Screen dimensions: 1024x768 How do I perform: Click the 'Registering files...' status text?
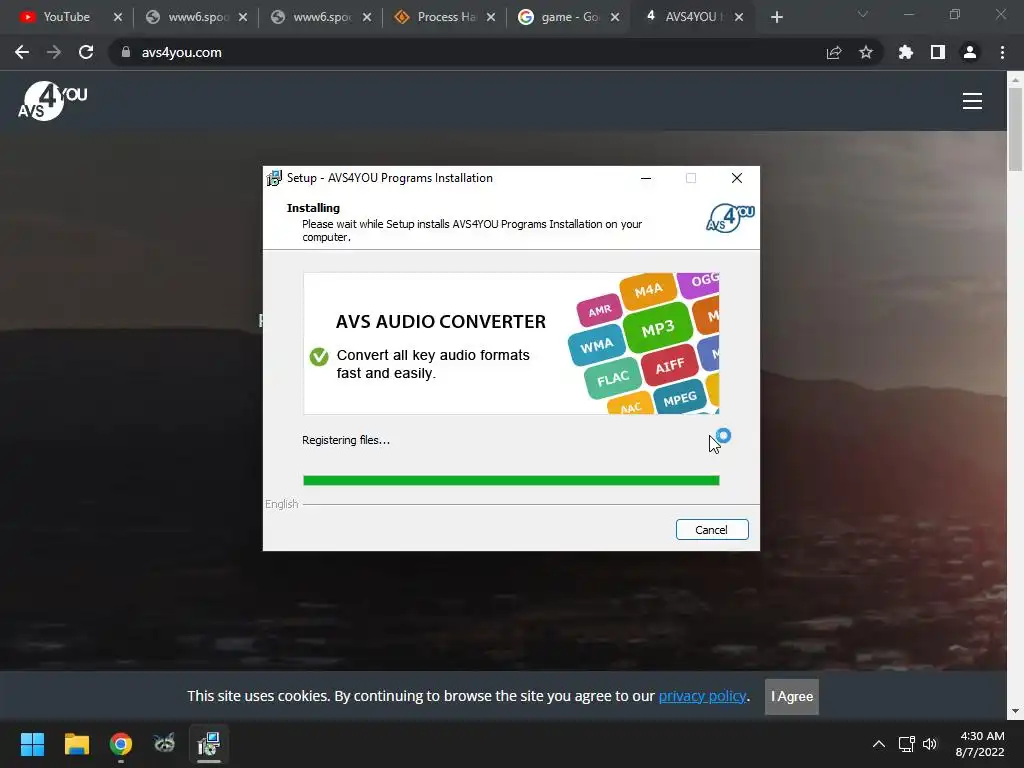tap(346, 440)
